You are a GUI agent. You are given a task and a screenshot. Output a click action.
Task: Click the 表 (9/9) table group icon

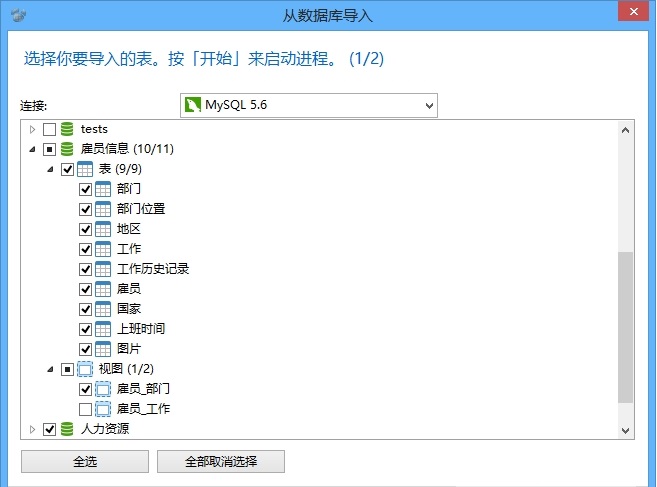point(85,169)
